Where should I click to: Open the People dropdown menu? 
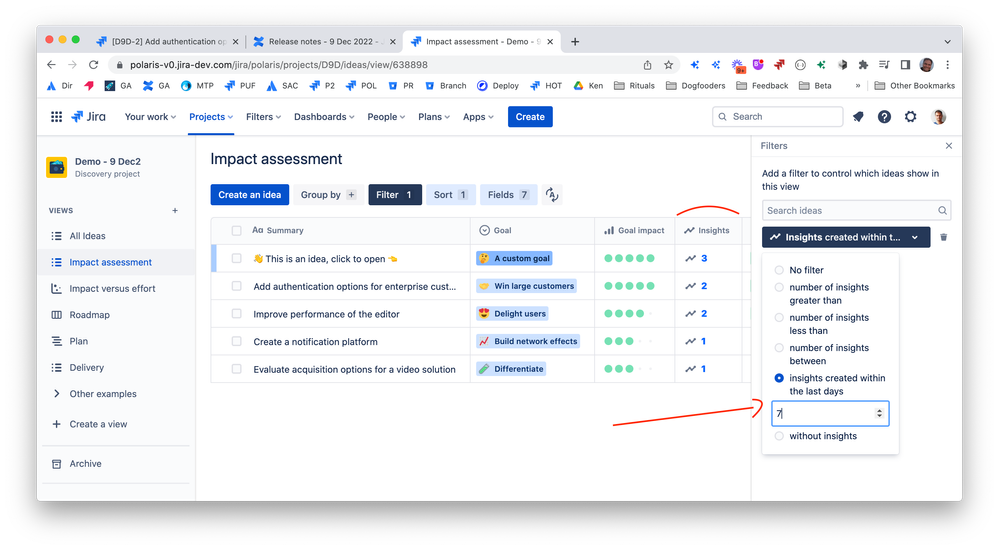point(385,117)
